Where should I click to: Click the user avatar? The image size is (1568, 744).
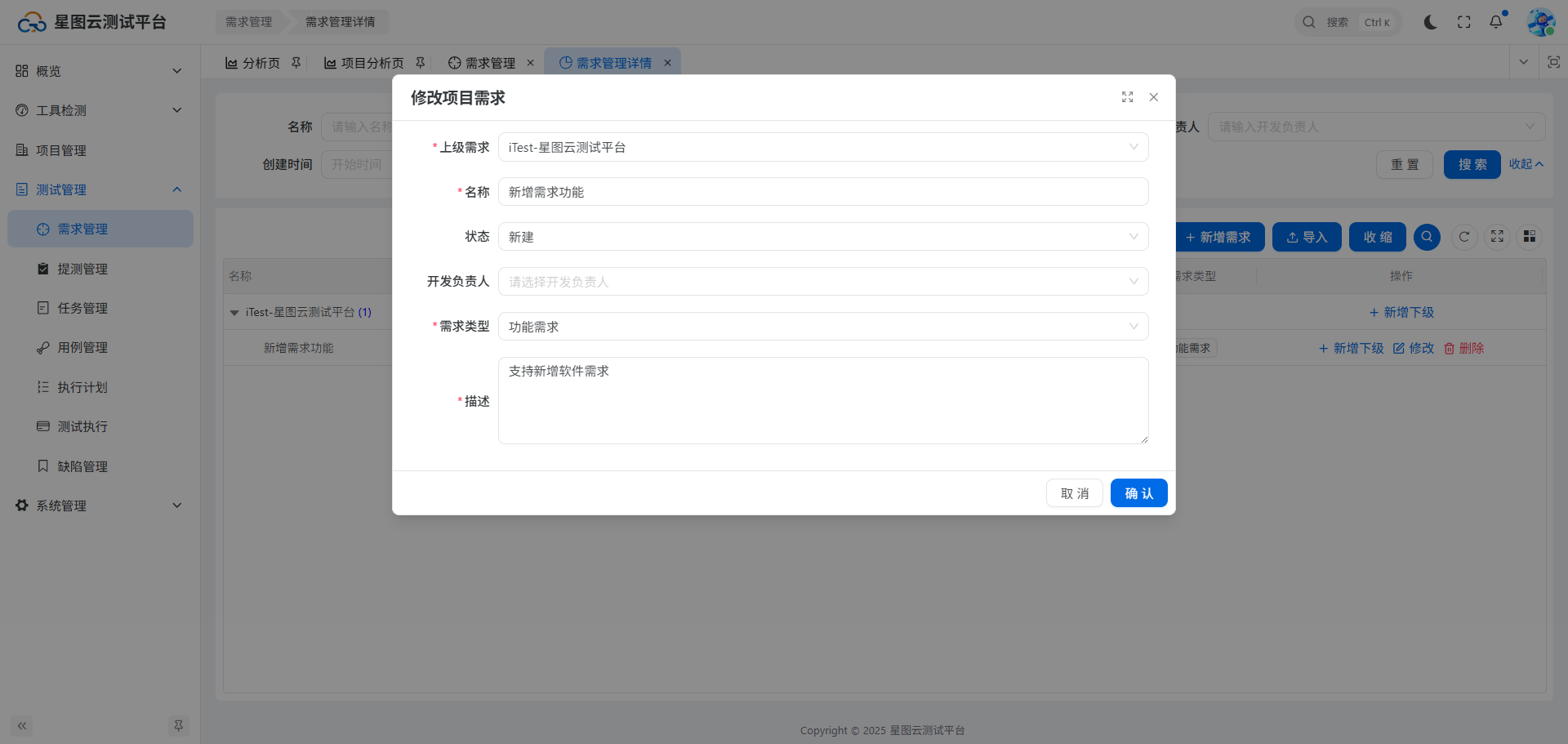pyautogui.click(x=1540, y=22)
